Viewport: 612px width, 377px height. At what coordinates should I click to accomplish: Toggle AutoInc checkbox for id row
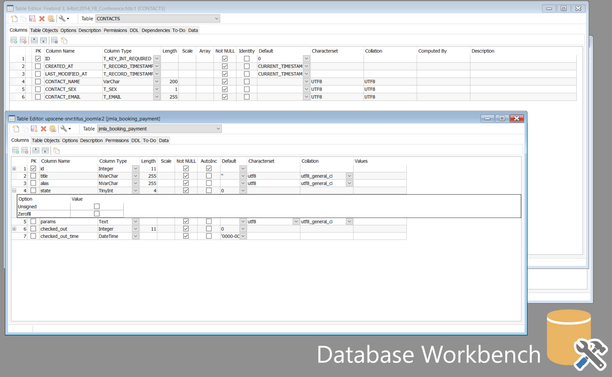coord(209,169)
